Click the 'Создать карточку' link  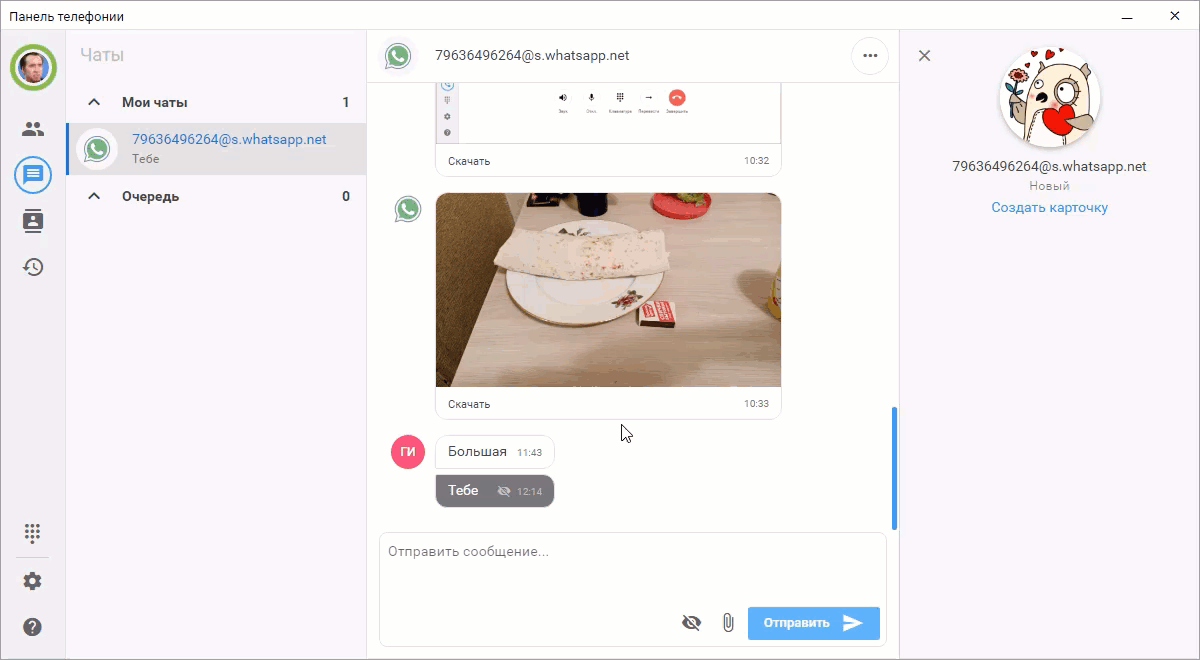pos(1048,207)
